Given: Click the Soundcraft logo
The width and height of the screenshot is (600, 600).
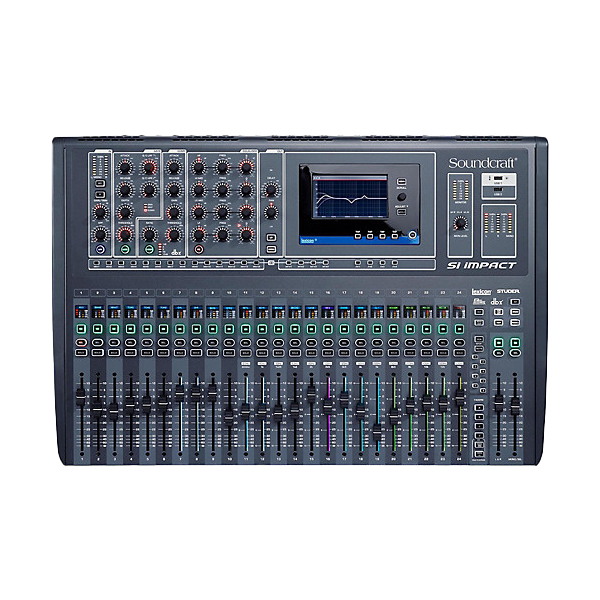Looking at the screenshot, I should [483, 163].
